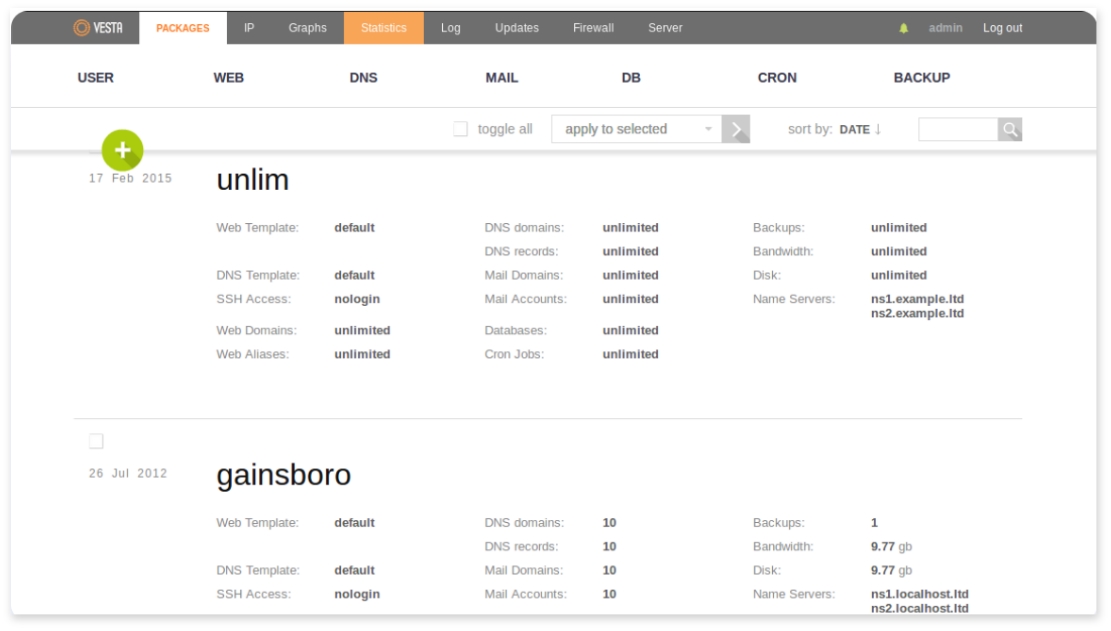The width and height of the screenshot is (1111, 631).
Task: Open the WEB section
Action: [228, 78]
